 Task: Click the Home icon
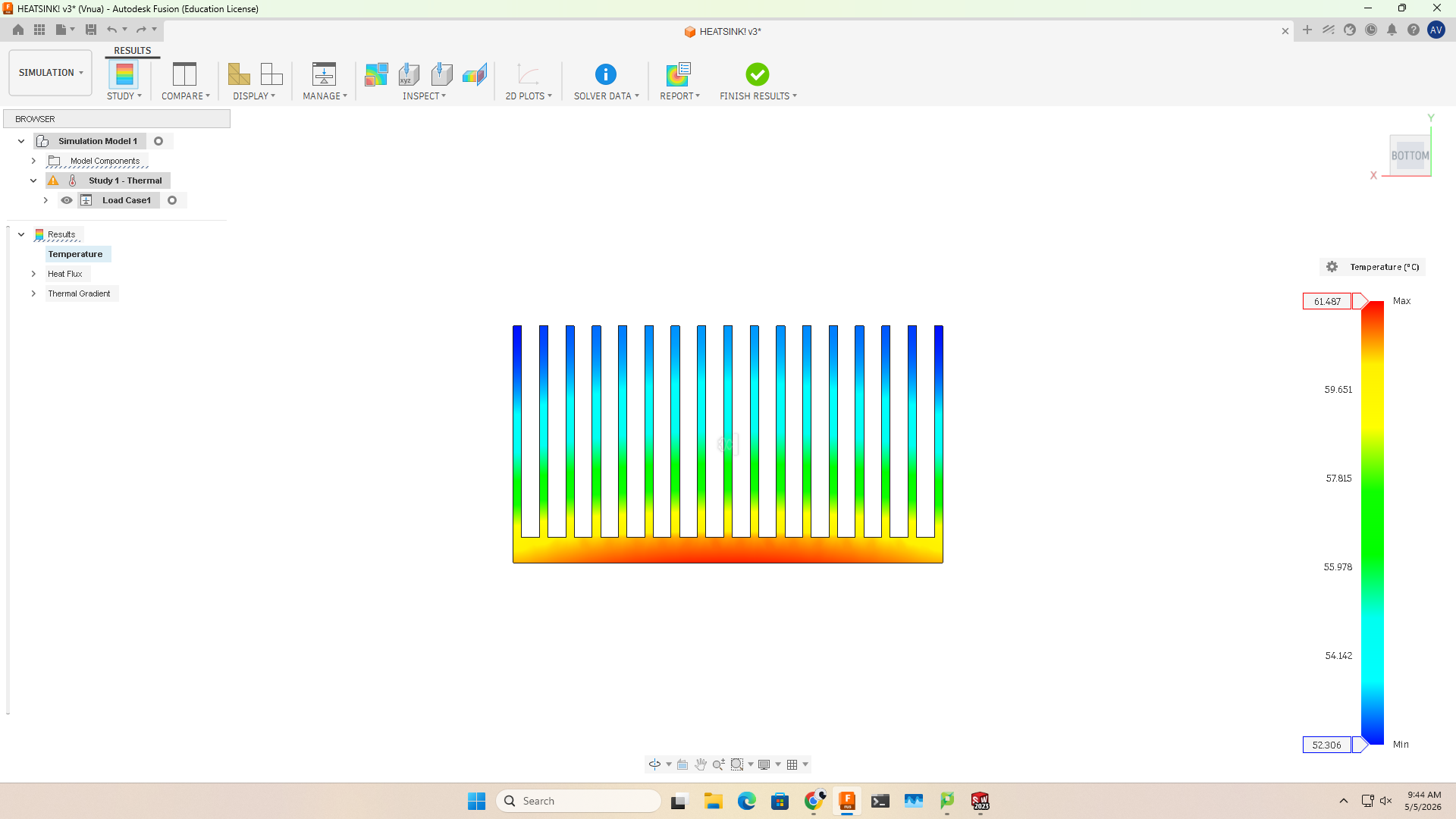pos(18,30)
